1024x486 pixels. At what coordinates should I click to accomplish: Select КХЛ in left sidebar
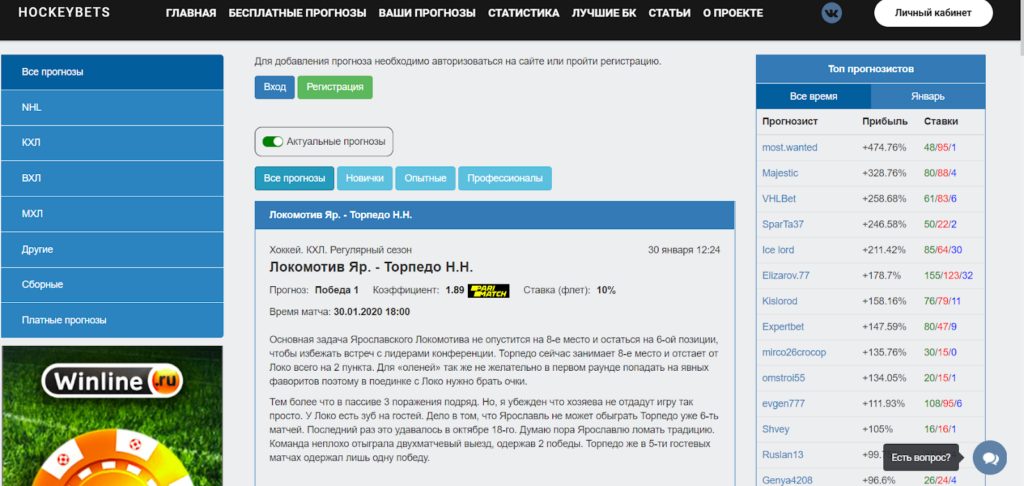pyautogui.click(x=112, y=142)
